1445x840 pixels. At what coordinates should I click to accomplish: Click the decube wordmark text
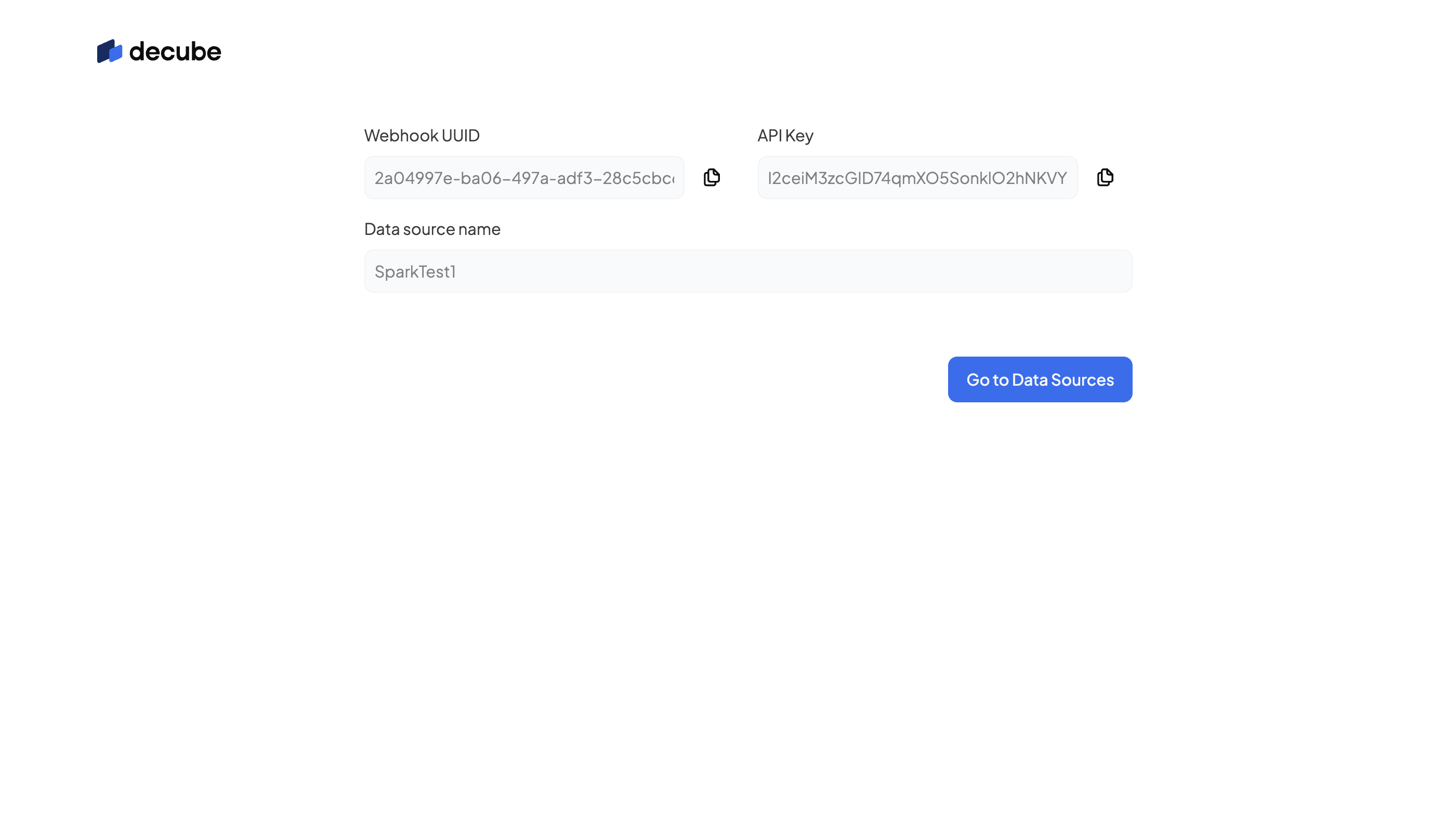coord(175,51)
